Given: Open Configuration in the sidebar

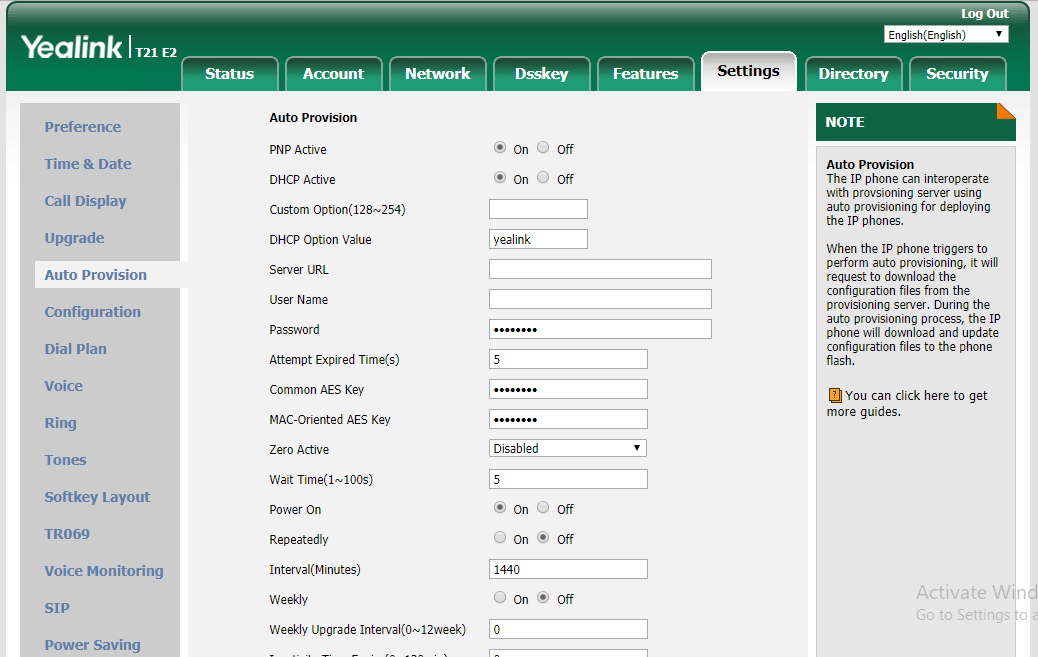Looking at the screenshot, I should point(93,312).
